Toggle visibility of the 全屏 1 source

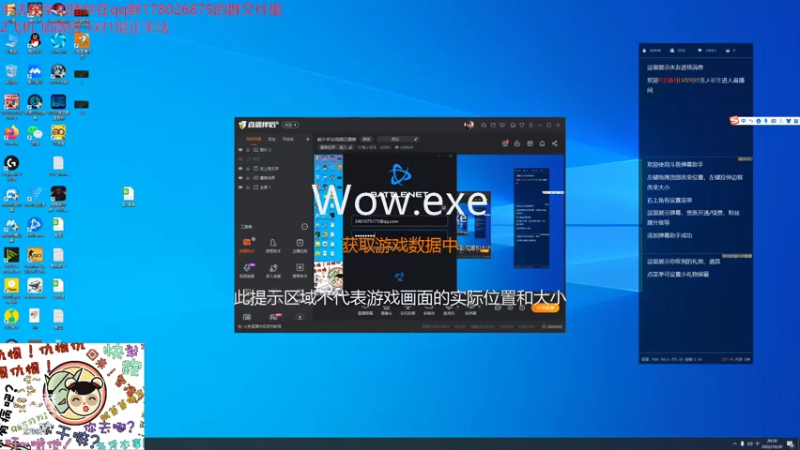240,187
